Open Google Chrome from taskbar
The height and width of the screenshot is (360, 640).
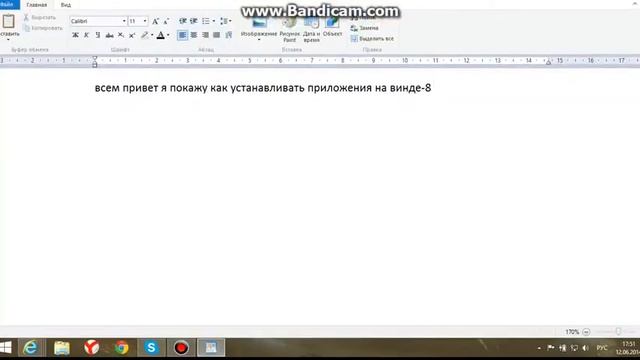(121, 348)
